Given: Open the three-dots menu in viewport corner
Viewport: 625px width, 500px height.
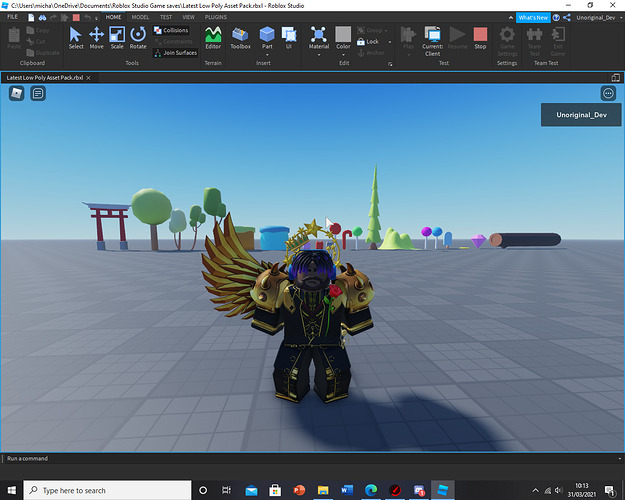Looking at the screenshot, I should [x=608, y=93].
